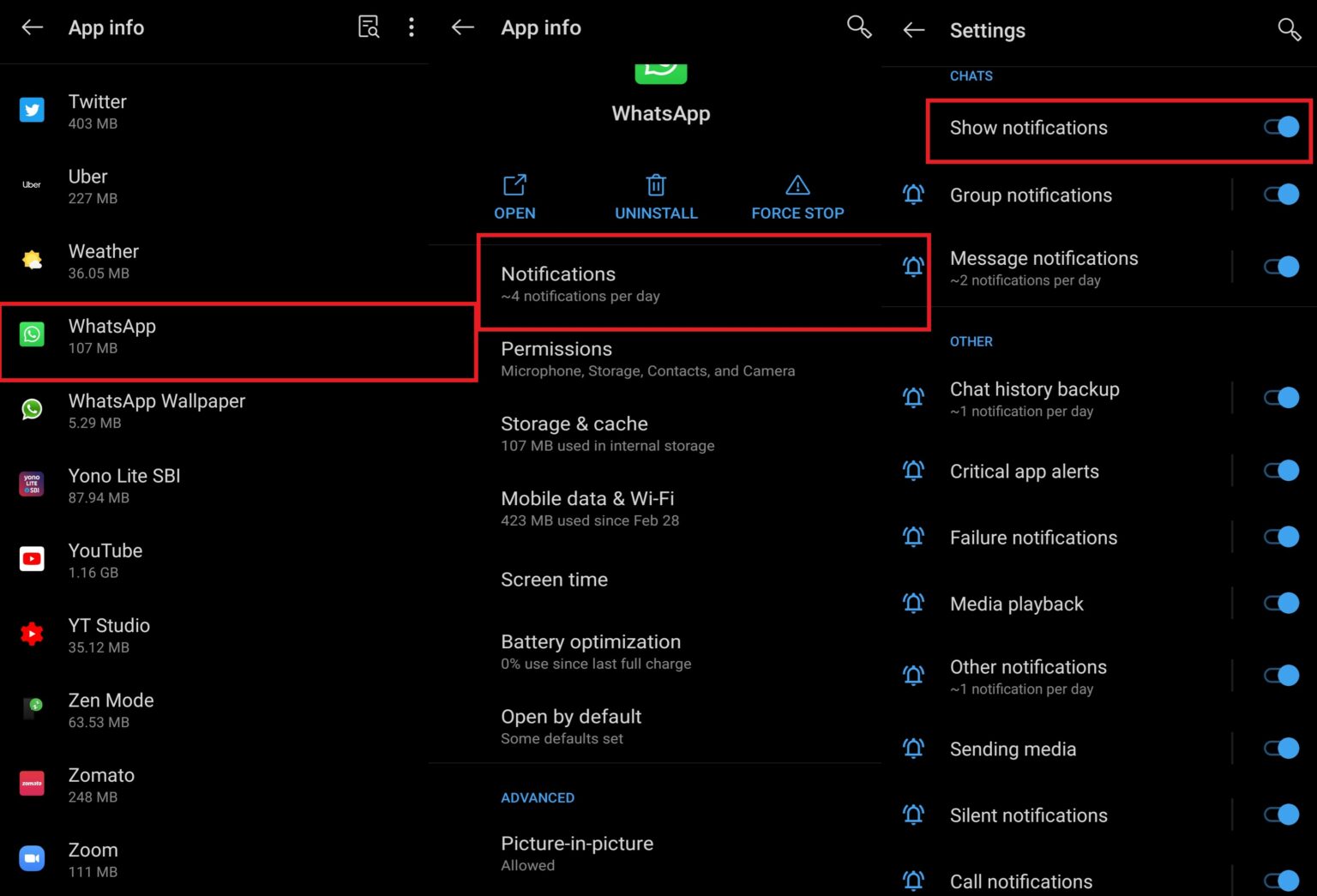Toggle Failure notifications switch

1282,537
